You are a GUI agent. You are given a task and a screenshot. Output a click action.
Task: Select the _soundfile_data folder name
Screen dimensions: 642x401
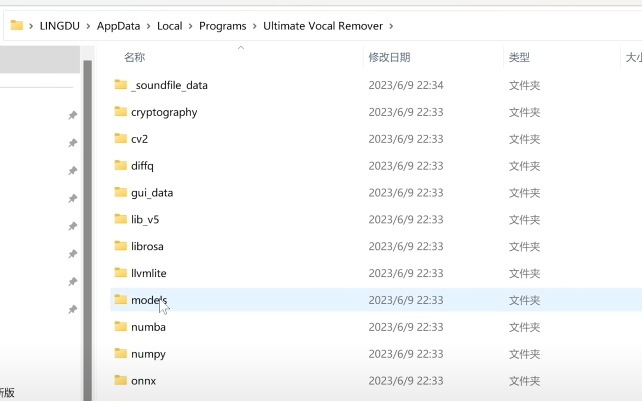point(170,85)
